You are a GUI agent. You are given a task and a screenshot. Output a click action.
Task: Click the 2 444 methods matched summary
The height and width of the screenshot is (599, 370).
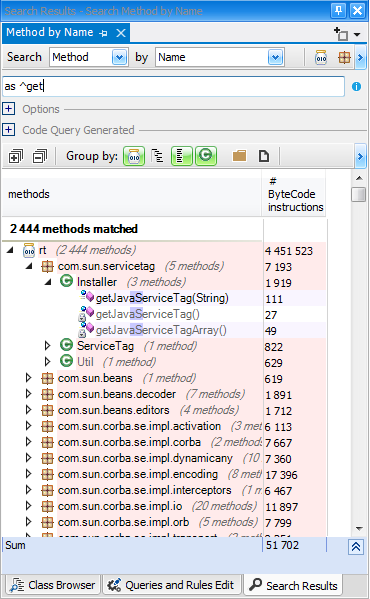[74, 229]
